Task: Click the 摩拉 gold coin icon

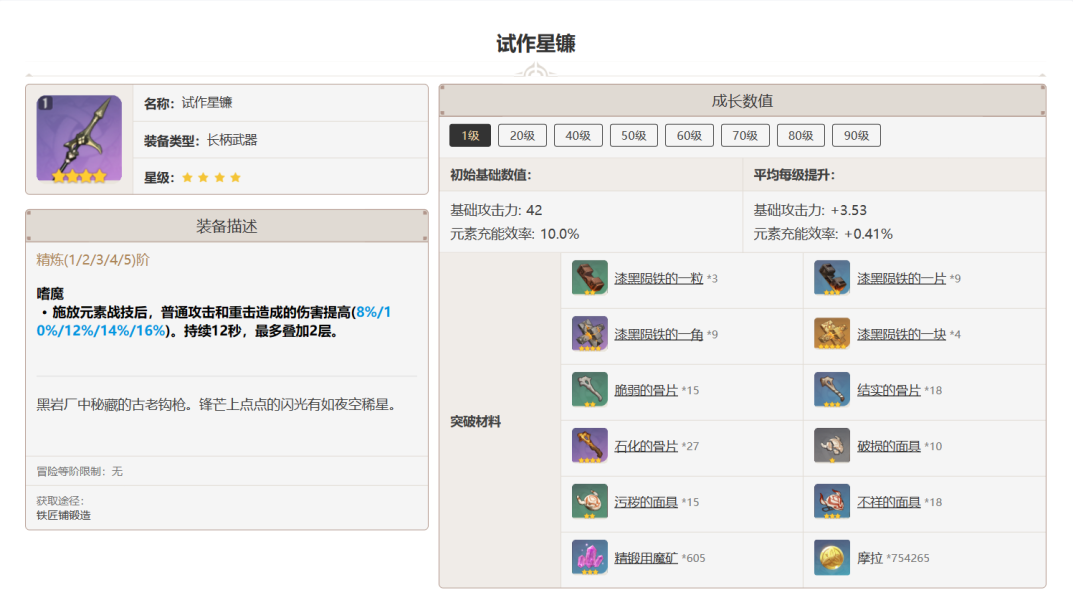Action: 832,558
